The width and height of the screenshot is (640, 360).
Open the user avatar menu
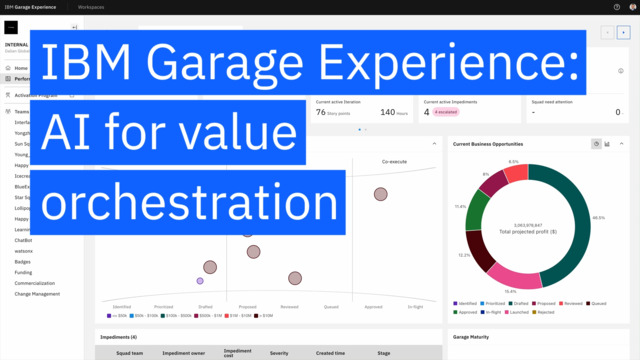633,7
